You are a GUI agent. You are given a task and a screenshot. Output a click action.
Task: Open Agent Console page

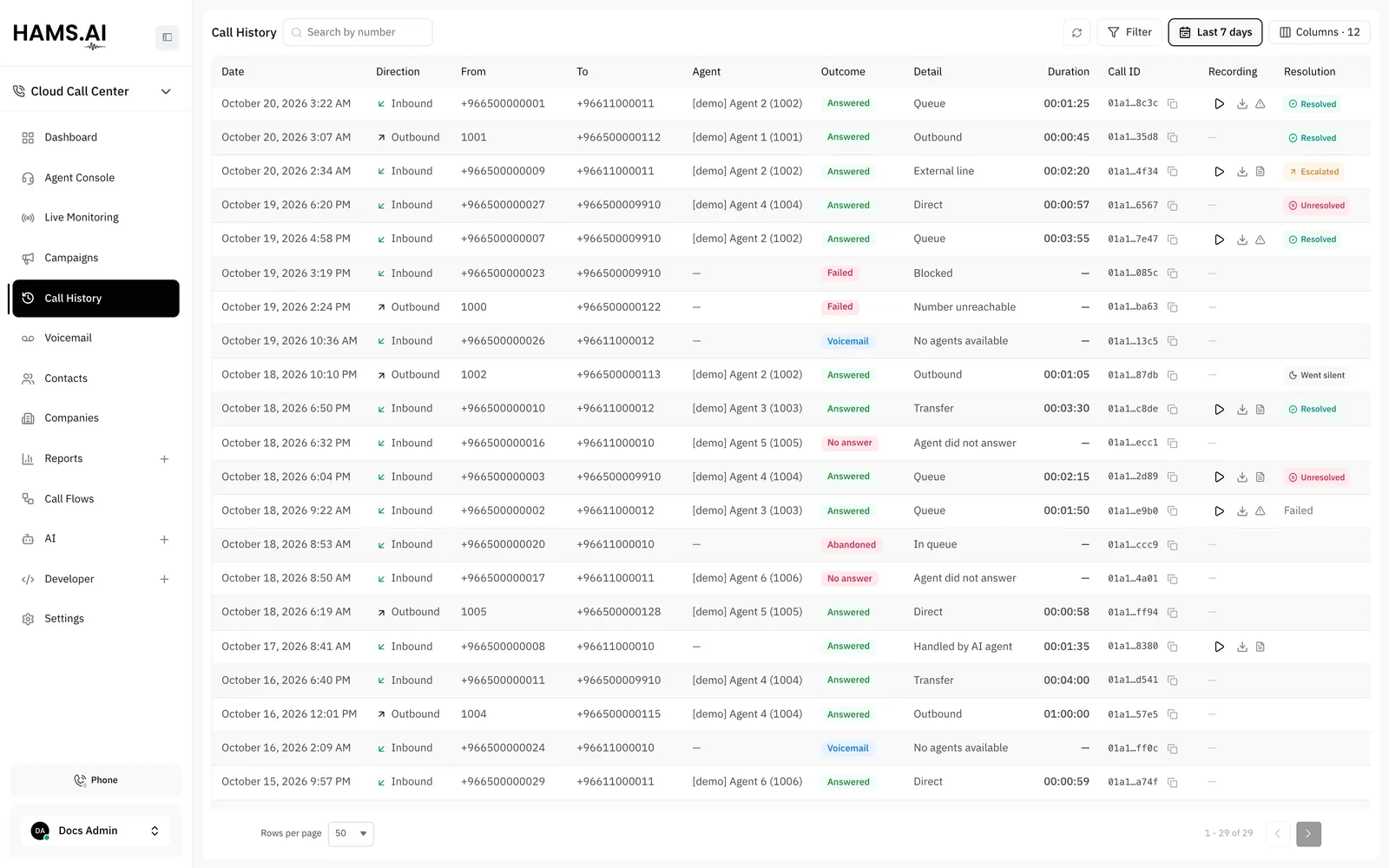[95, 178]
